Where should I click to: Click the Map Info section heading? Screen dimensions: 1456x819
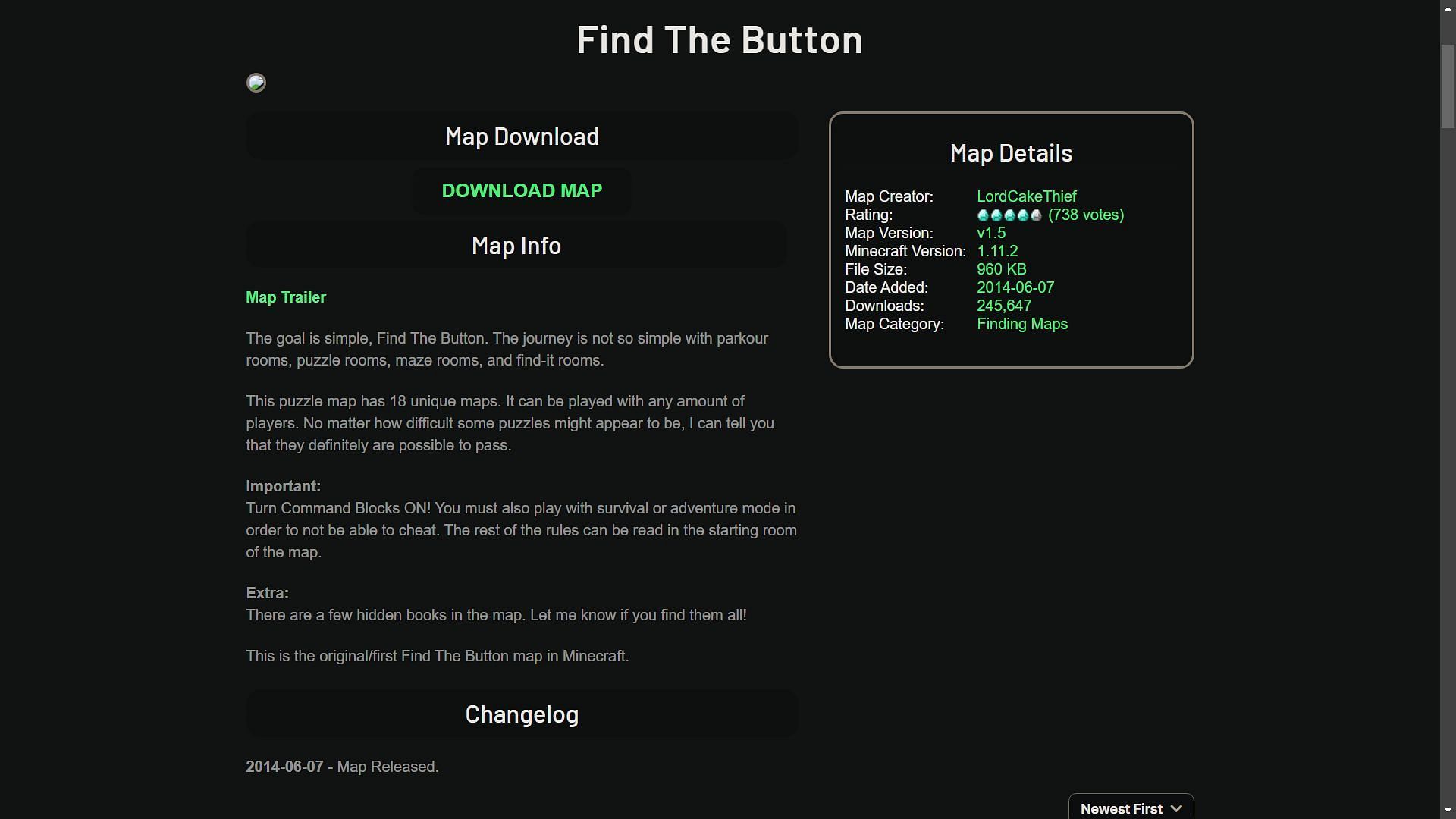515,244
